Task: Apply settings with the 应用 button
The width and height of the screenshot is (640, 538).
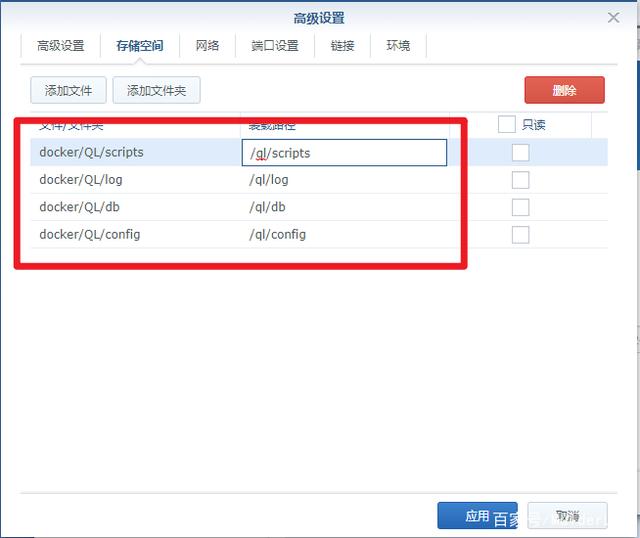Action: (x=477, y=516)
